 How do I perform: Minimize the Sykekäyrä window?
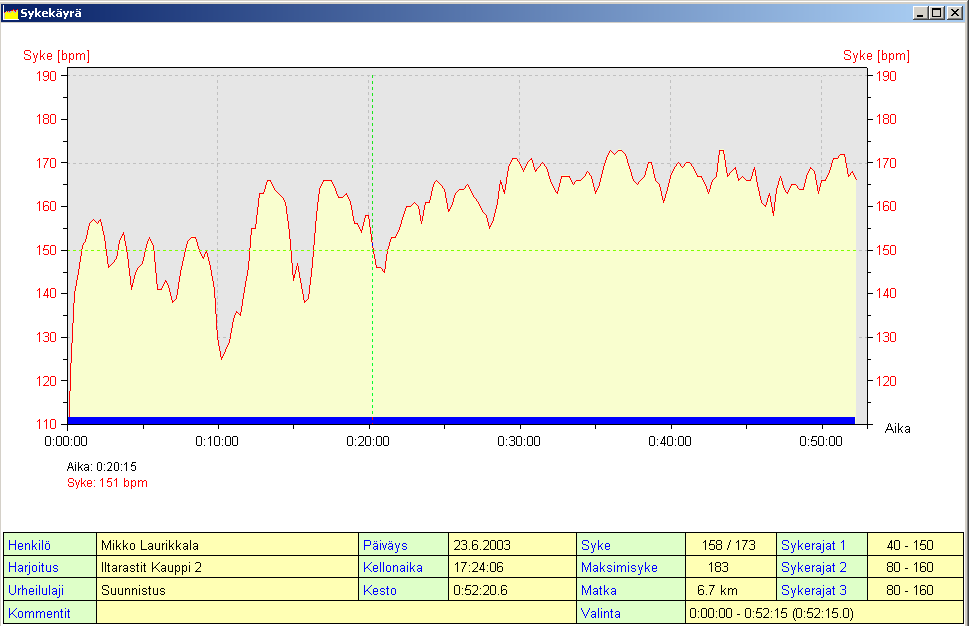pos(919,13)
